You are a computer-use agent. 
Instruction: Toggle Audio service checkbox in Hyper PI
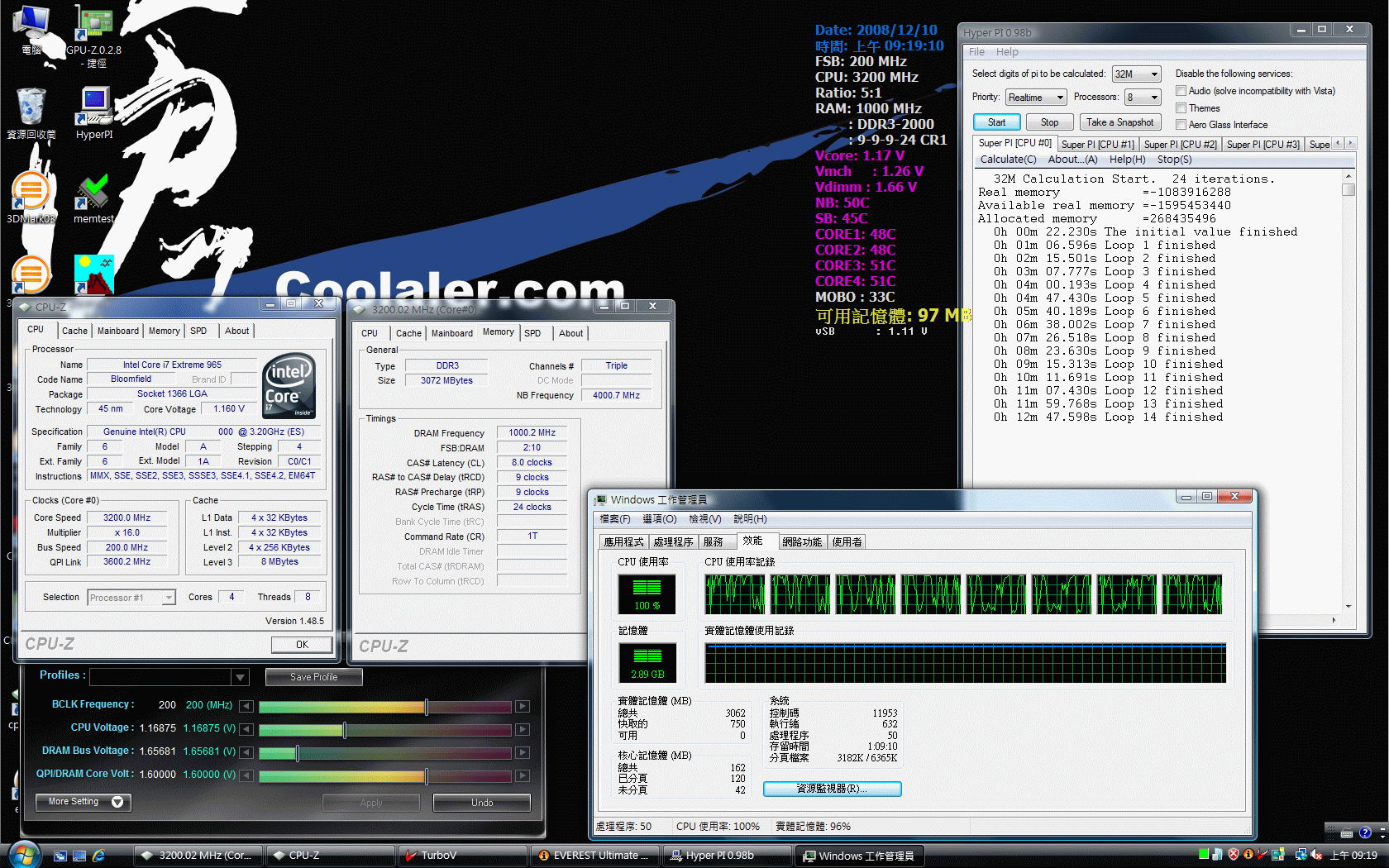[x=1181, y=91]
